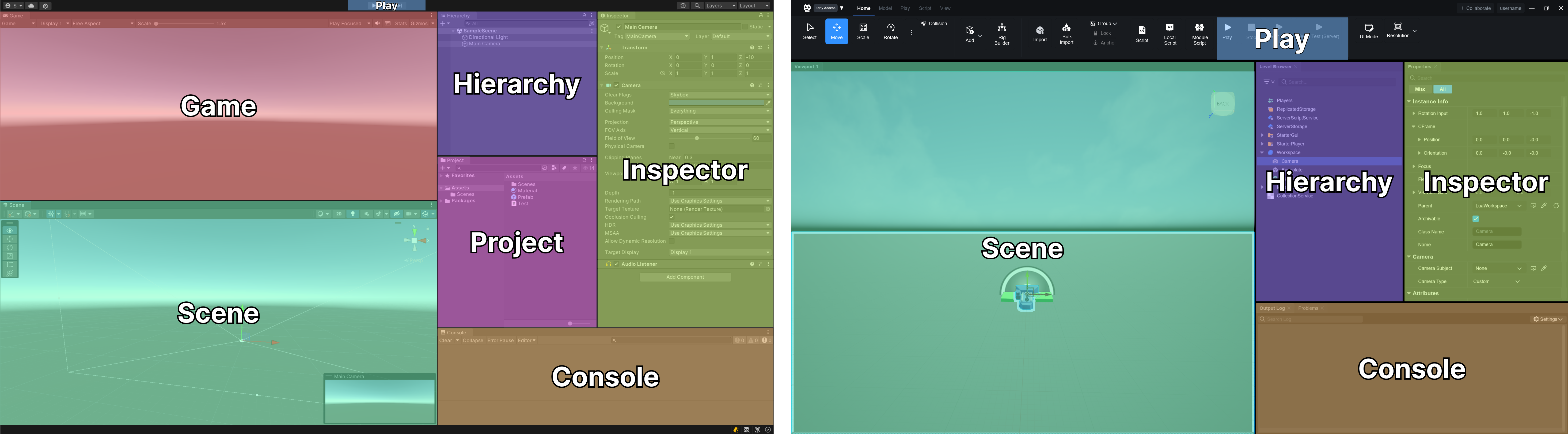Viewport: 1568px width, 434px height.
Task: Open the Script ribbon tab
Action: pos(925,9)
